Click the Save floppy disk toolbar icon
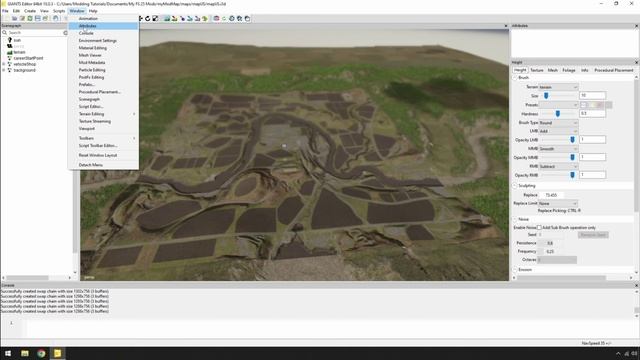Viewport: 640px width, 360px height. (38, 18)
